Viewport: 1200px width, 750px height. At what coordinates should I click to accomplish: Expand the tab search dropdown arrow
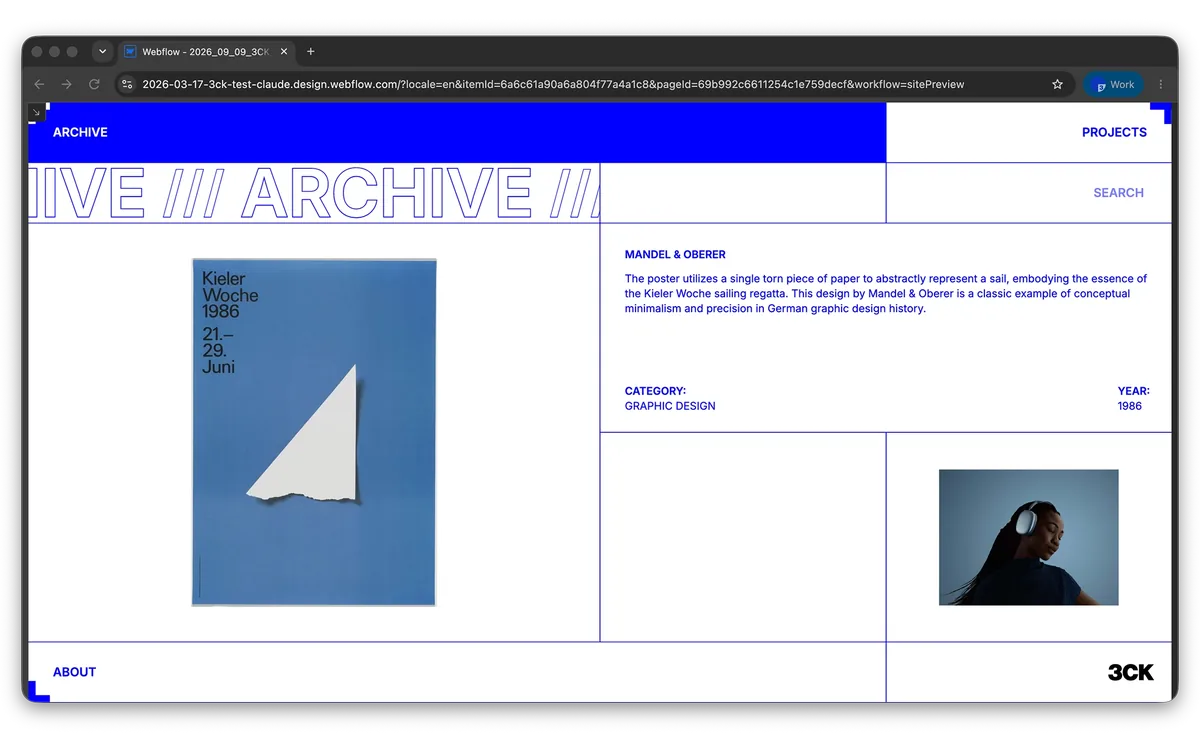click(102, 51)
